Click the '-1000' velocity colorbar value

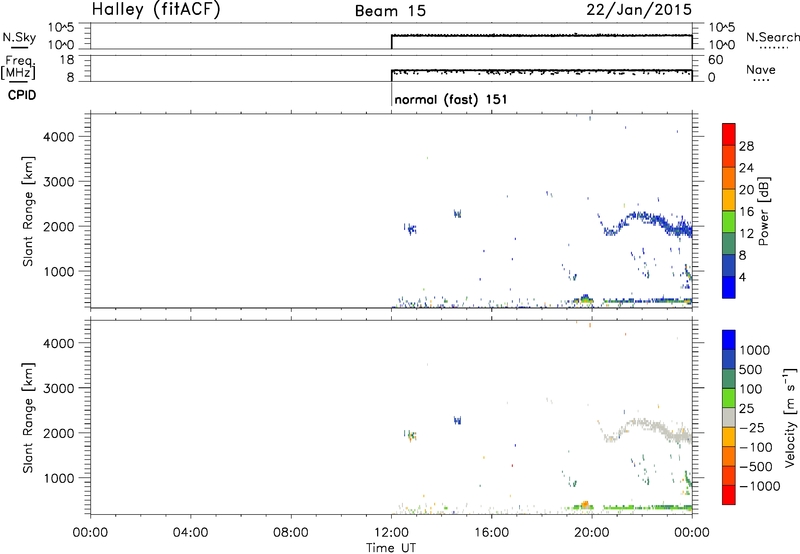760,486
